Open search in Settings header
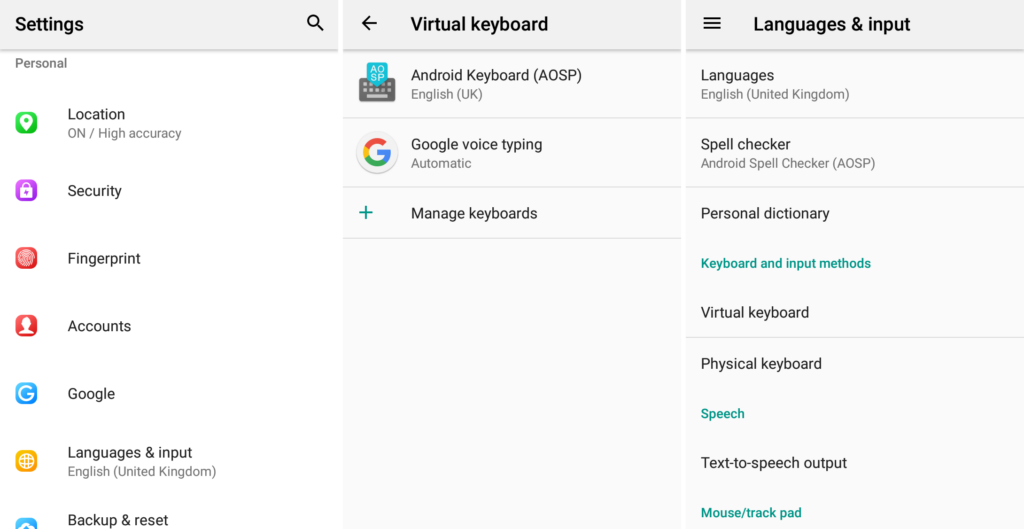1024x529 pixels. click(315, 24)
